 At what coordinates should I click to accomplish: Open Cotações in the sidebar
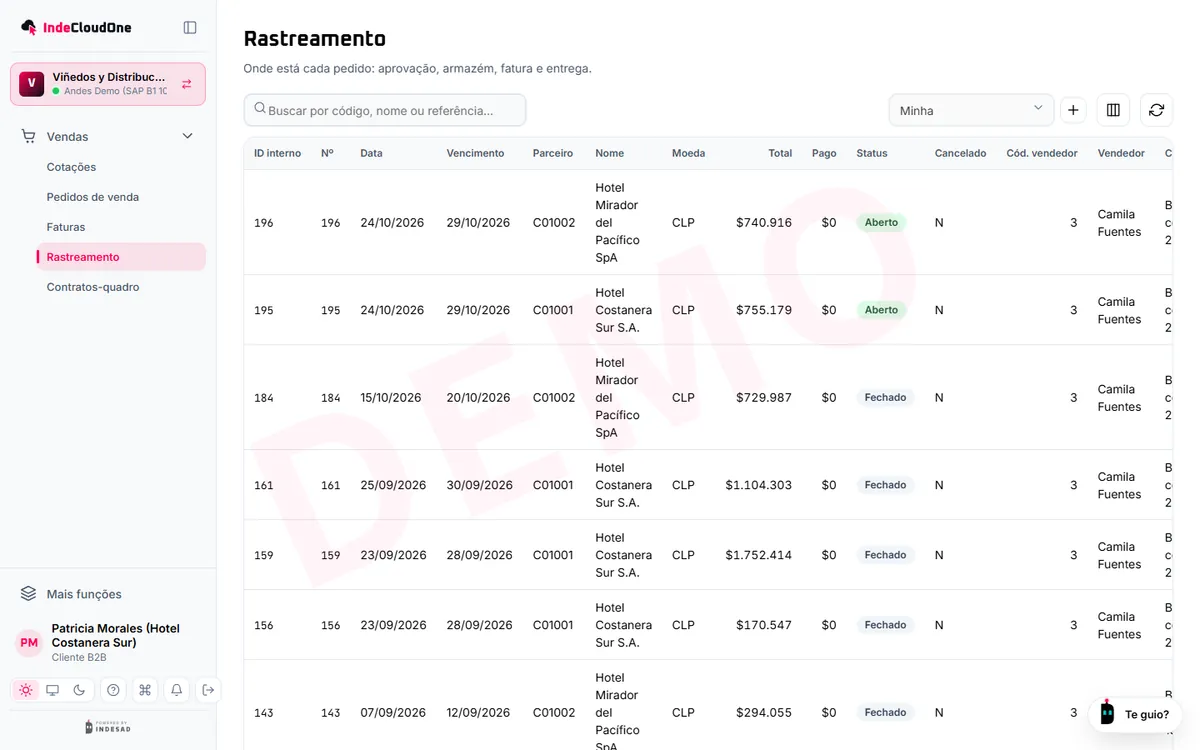(x=71, y=167)
